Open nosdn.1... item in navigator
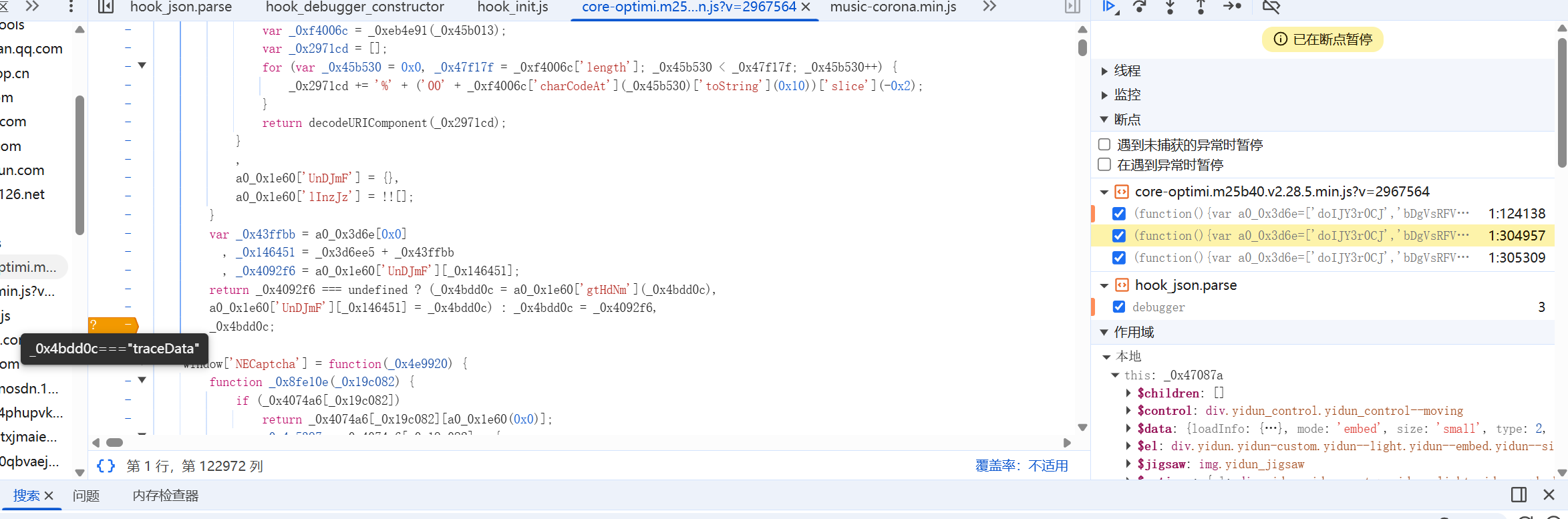 point(29,388)
